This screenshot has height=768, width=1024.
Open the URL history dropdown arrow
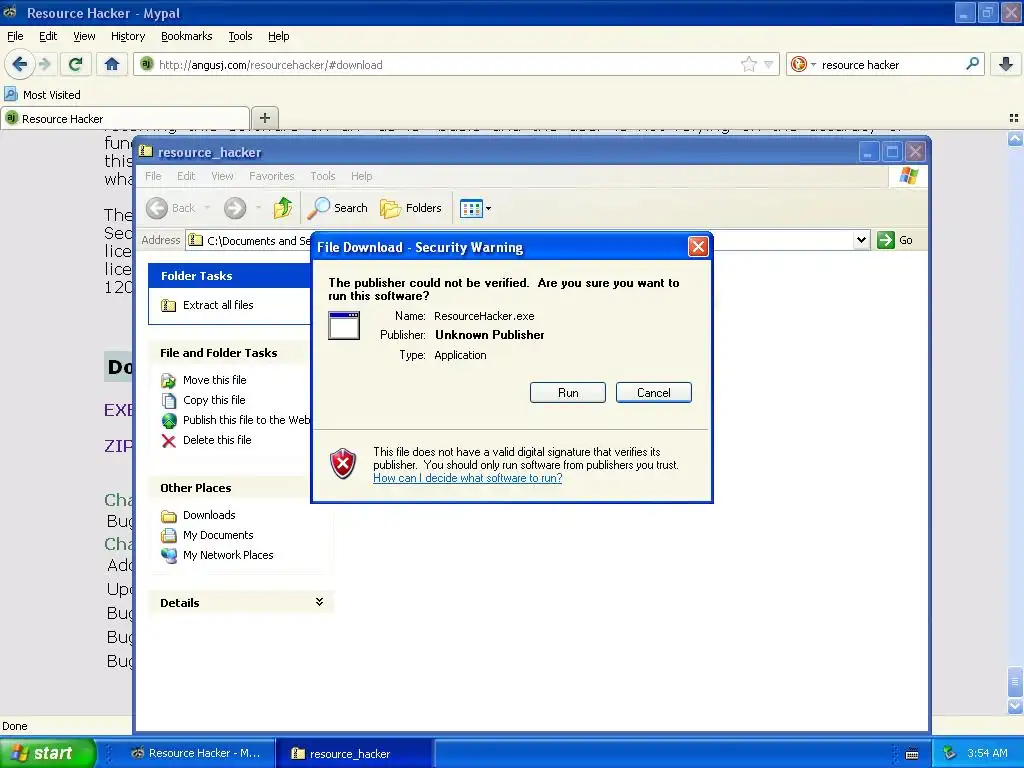tap(769, 64)
